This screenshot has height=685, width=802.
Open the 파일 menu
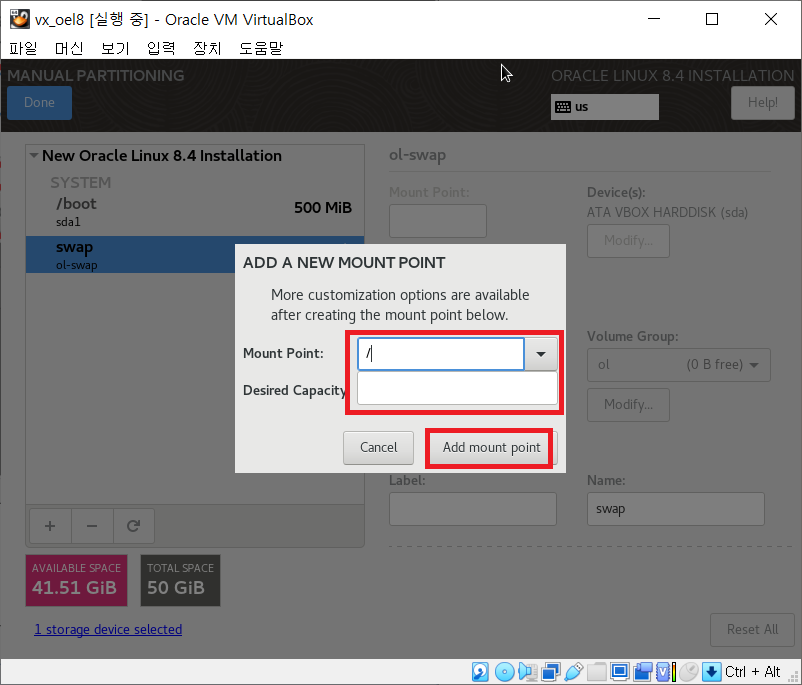23,48
